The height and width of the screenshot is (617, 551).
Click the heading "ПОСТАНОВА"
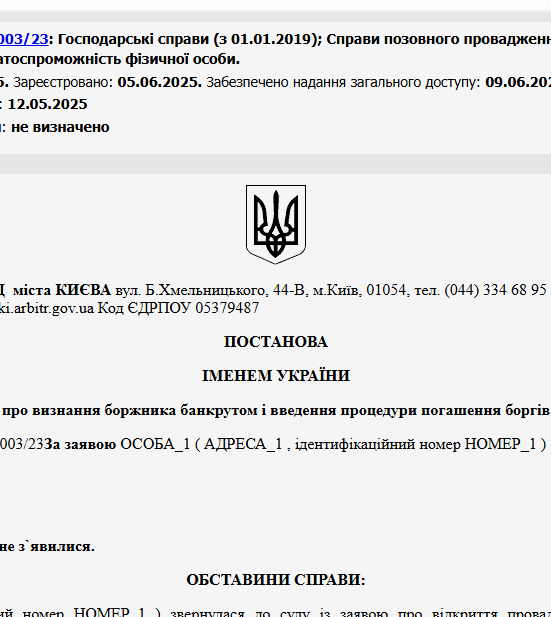pyautogui.click(x=276, y=342)
